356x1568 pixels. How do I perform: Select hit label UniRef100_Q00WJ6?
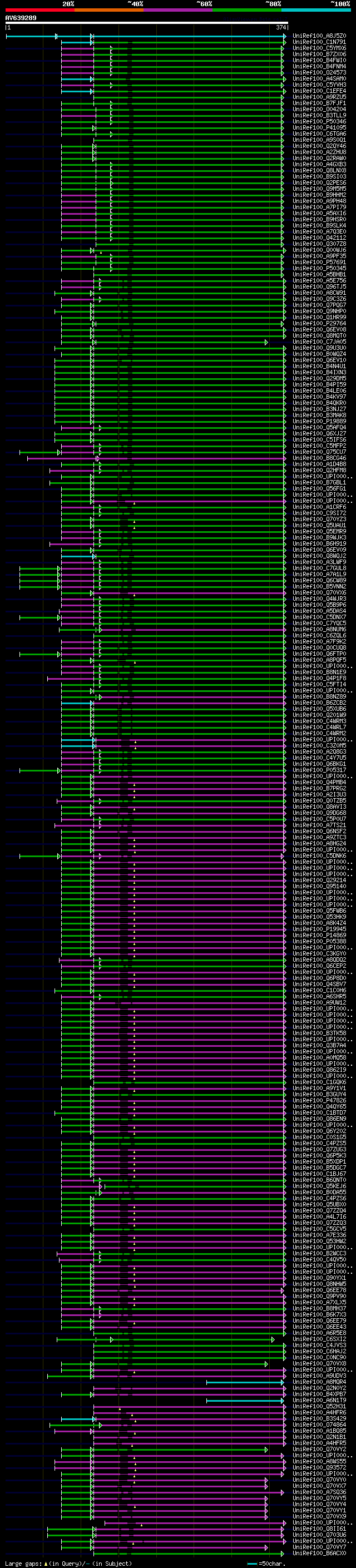[x=319, y=250]
